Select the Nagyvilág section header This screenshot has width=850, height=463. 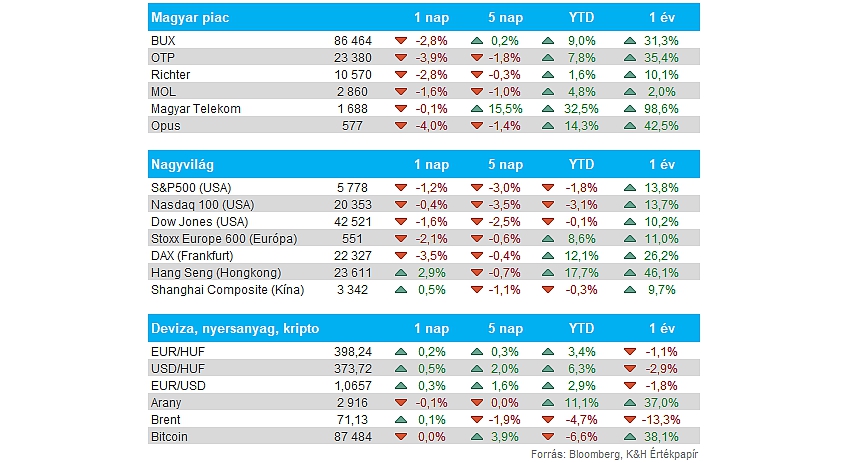pyautogui.click(x=424, y=164)
